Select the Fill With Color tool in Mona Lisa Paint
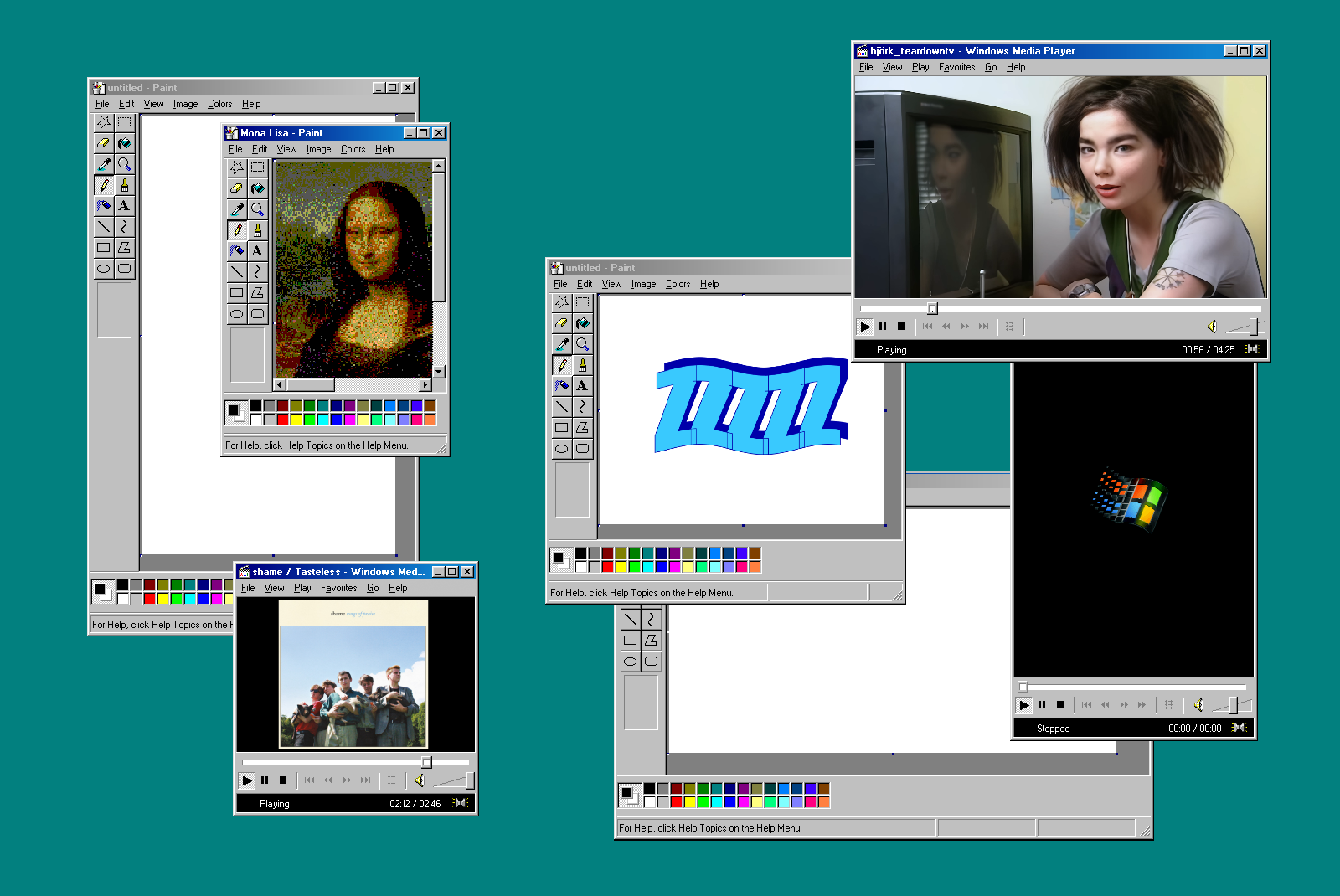Viewport: 1340px width, 896px height. (x=257, y=188)
